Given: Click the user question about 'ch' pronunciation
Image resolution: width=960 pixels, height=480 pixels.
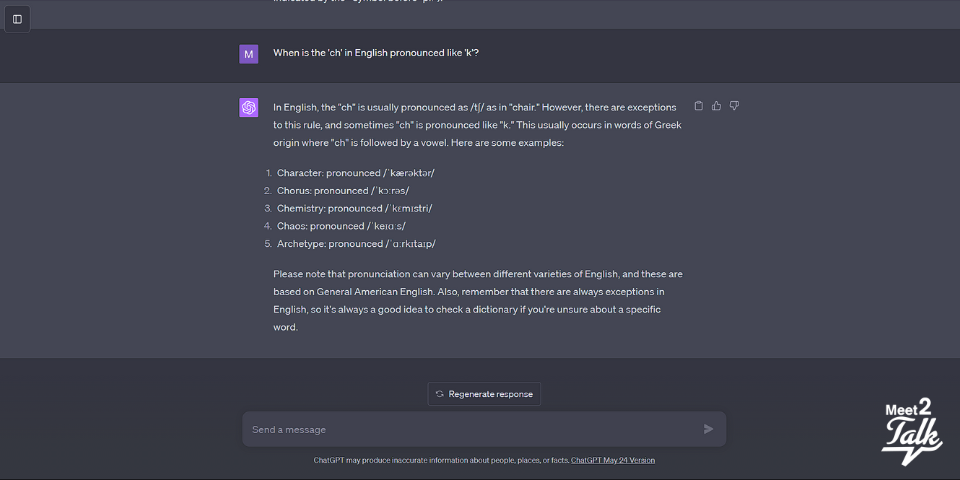Looking at the screenshot, I should click(x=375, y=53).
